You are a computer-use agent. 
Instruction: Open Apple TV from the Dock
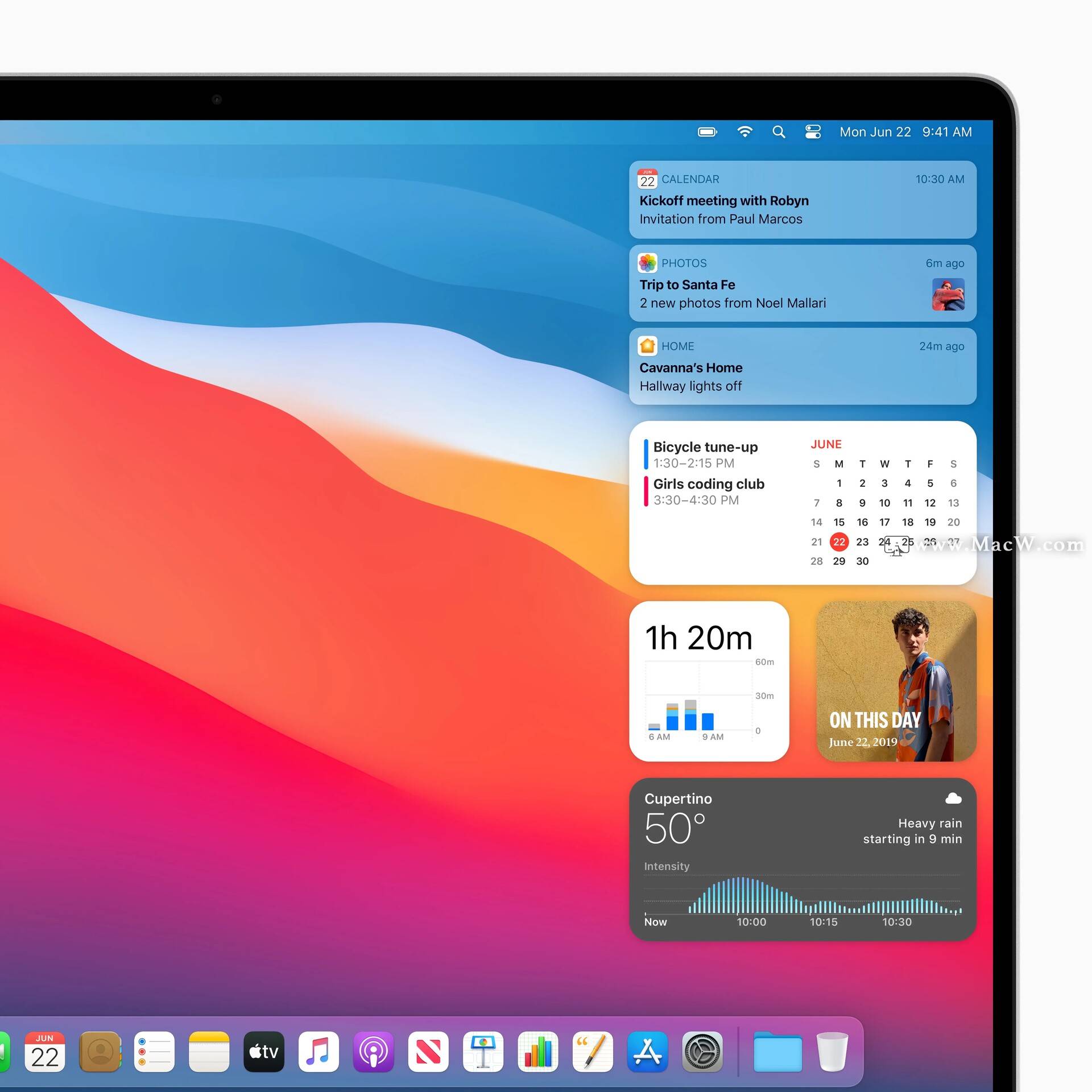click(263, 1052)
